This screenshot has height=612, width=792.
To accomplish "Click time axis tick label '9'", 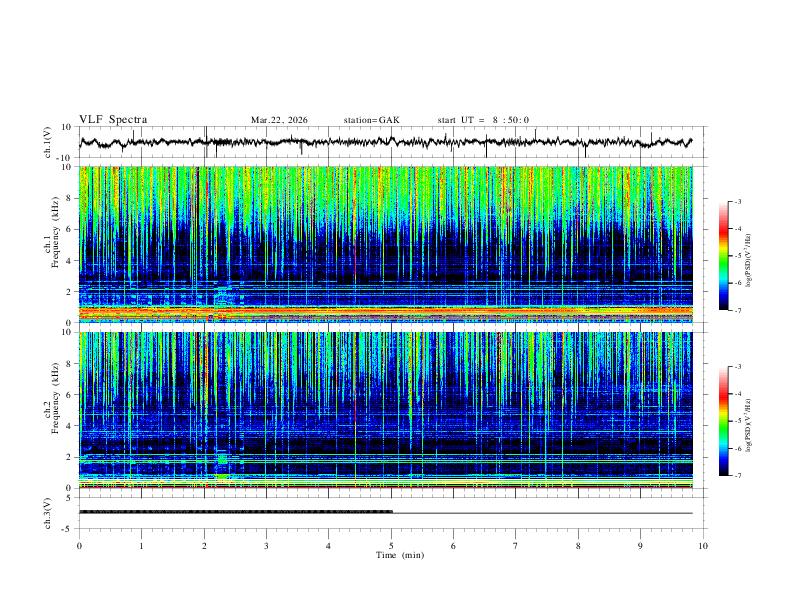I will click(640, 546).
